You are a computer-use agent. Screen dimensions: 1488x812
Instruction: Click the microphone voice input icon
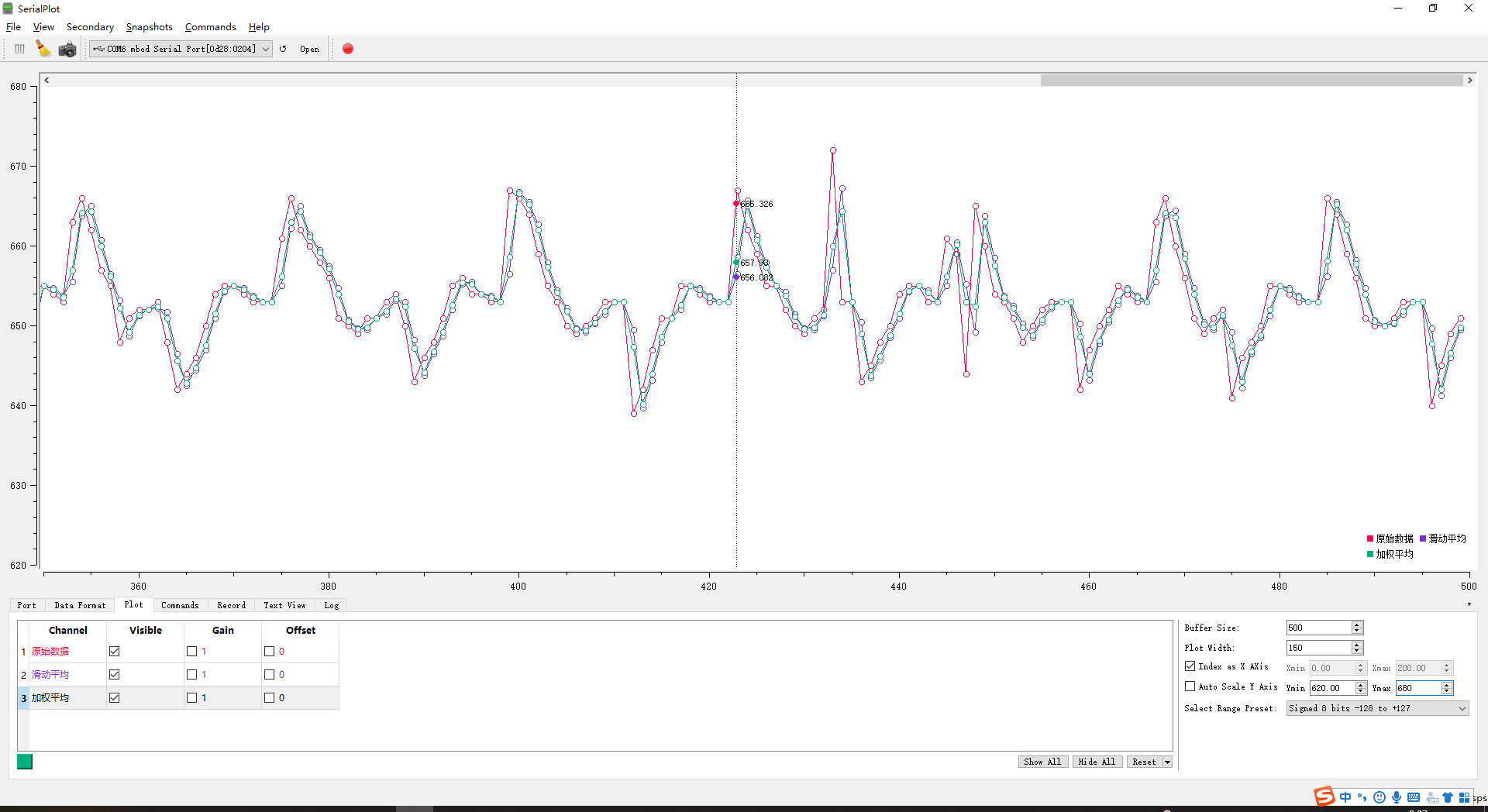[x=1397, y=797]
